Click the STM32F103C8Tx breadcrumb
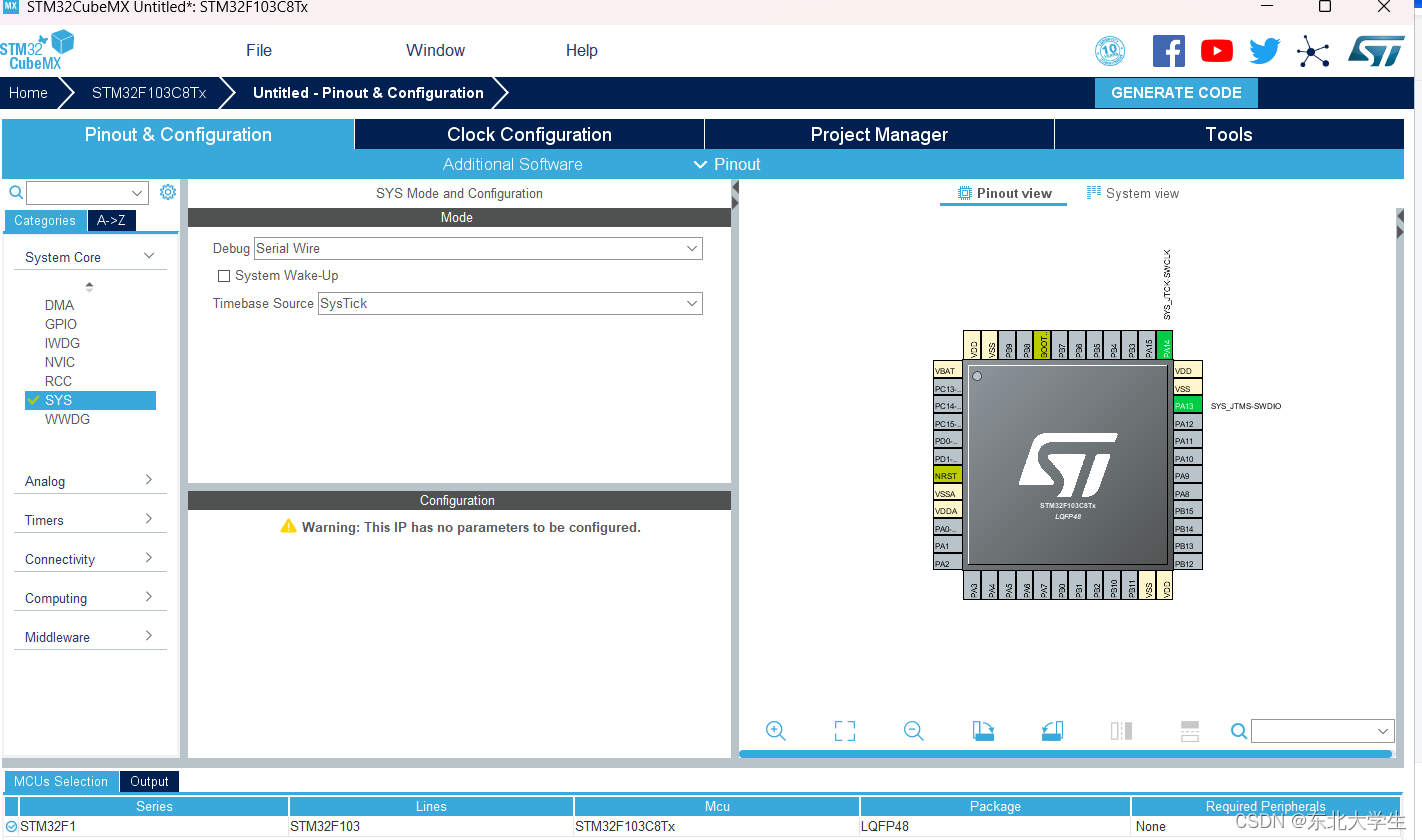Image resolution: width=1422 pixels, height=840 pixels. click(x=149, y=93)
